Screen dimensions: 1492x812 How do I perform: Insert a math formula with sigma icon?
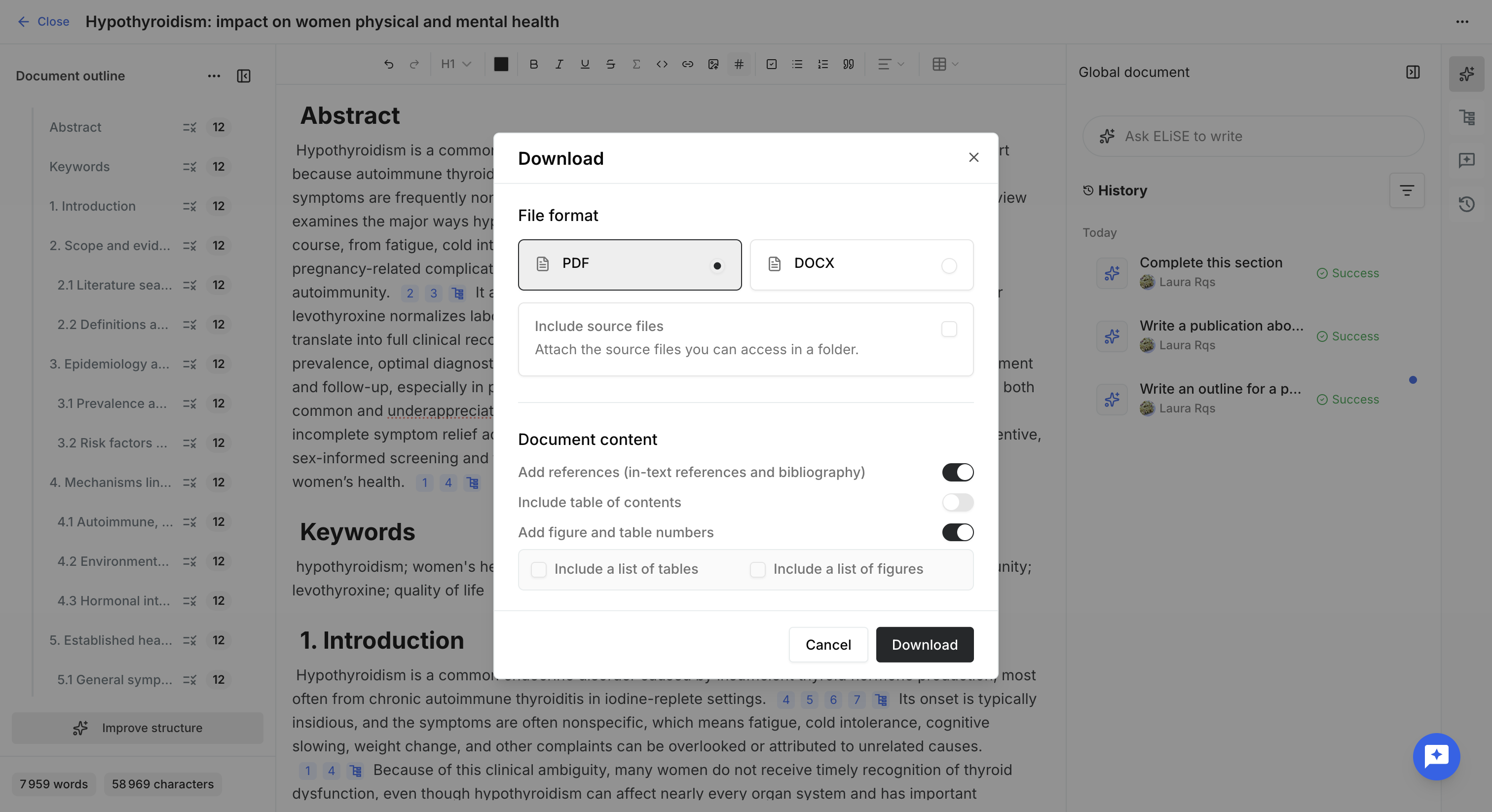[636, 64]
